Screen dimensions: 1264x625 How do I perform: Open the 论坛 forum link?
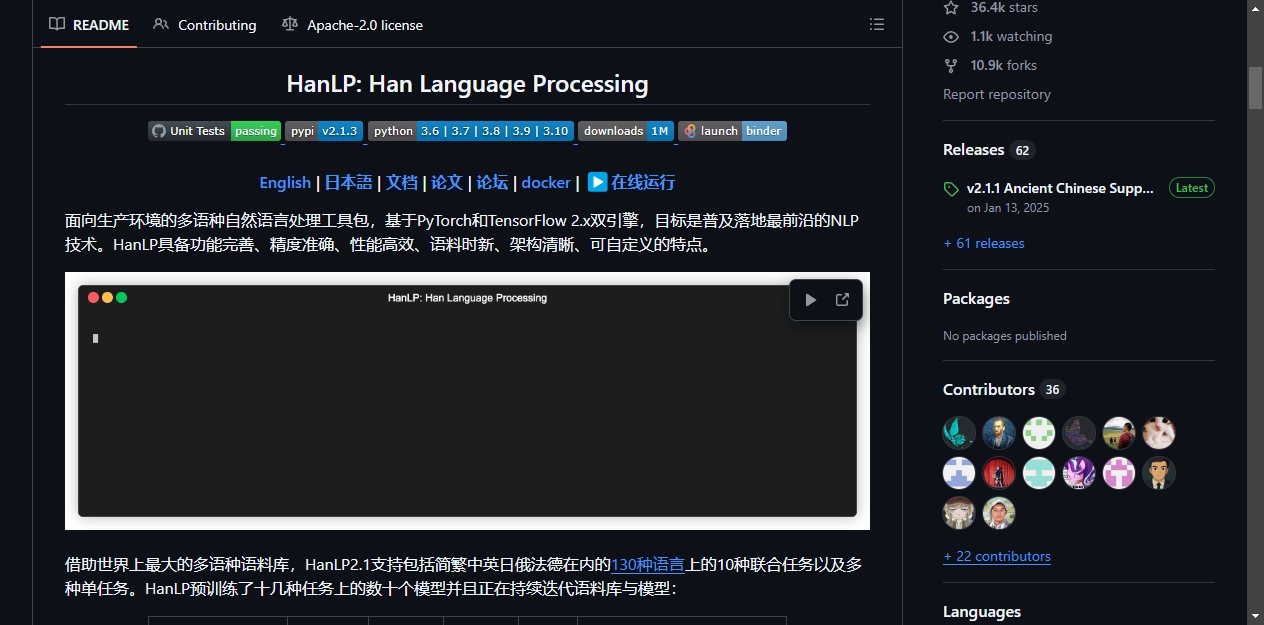pyautogui.click(x=492, y=182)
